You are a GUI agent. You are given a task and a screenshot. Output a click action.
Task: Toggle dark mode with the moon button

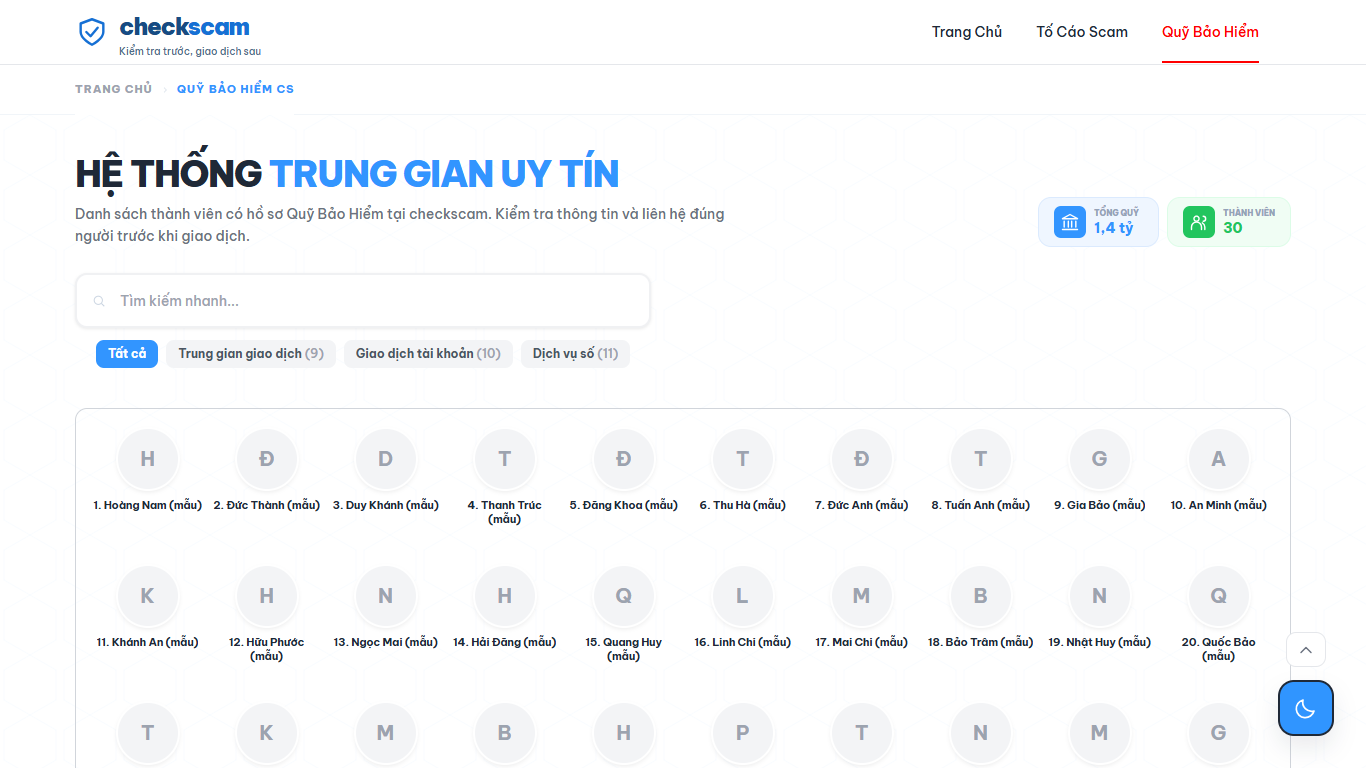1306,708
